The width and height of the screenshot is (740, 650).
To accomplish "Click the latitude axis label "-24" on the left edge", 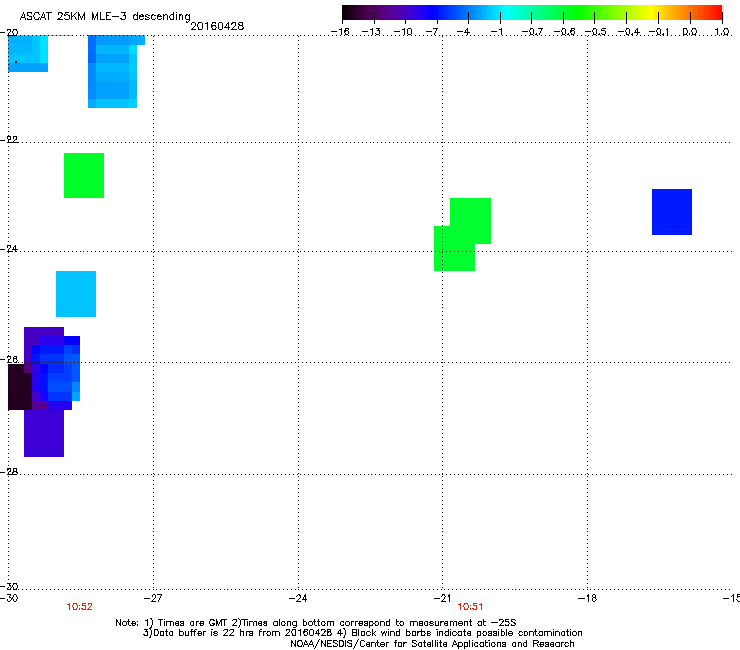I will (9, 248).
